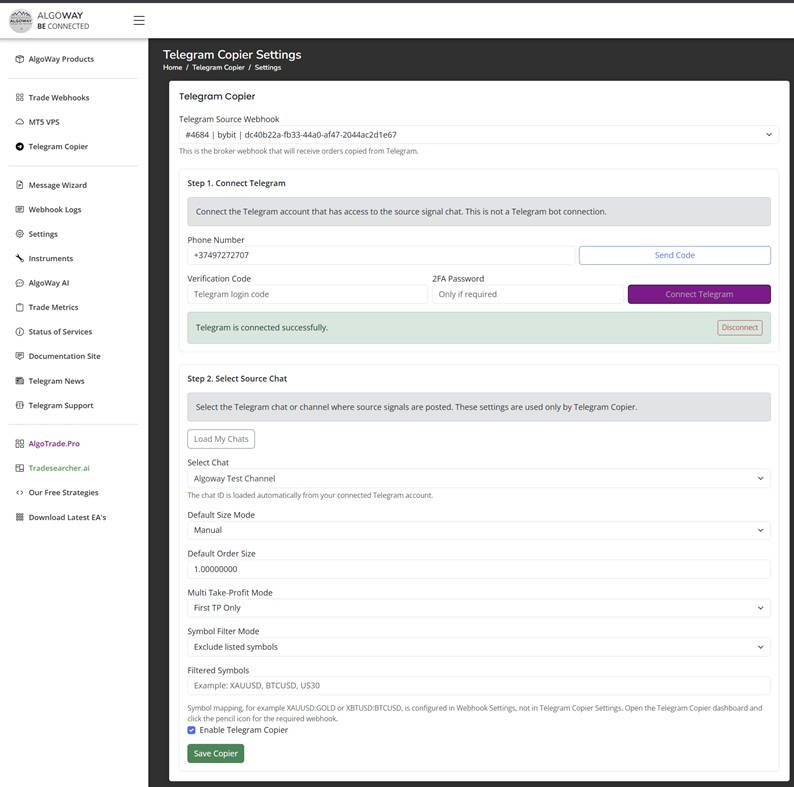This screenshot has width=794, height=787.
Task: Click the Connect Telegram button
Action: tap(699, 294)
